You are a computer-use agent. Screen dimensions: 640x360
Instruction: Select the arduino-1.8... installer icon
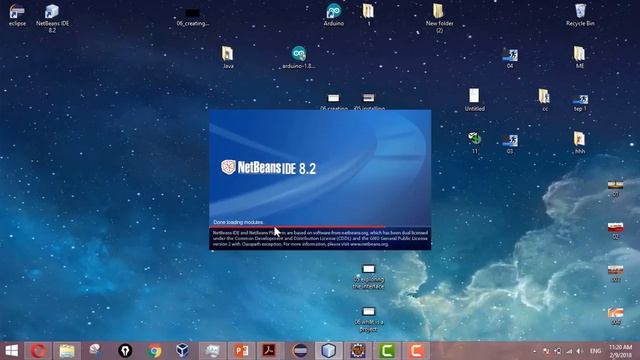click(x=299, y=57)
